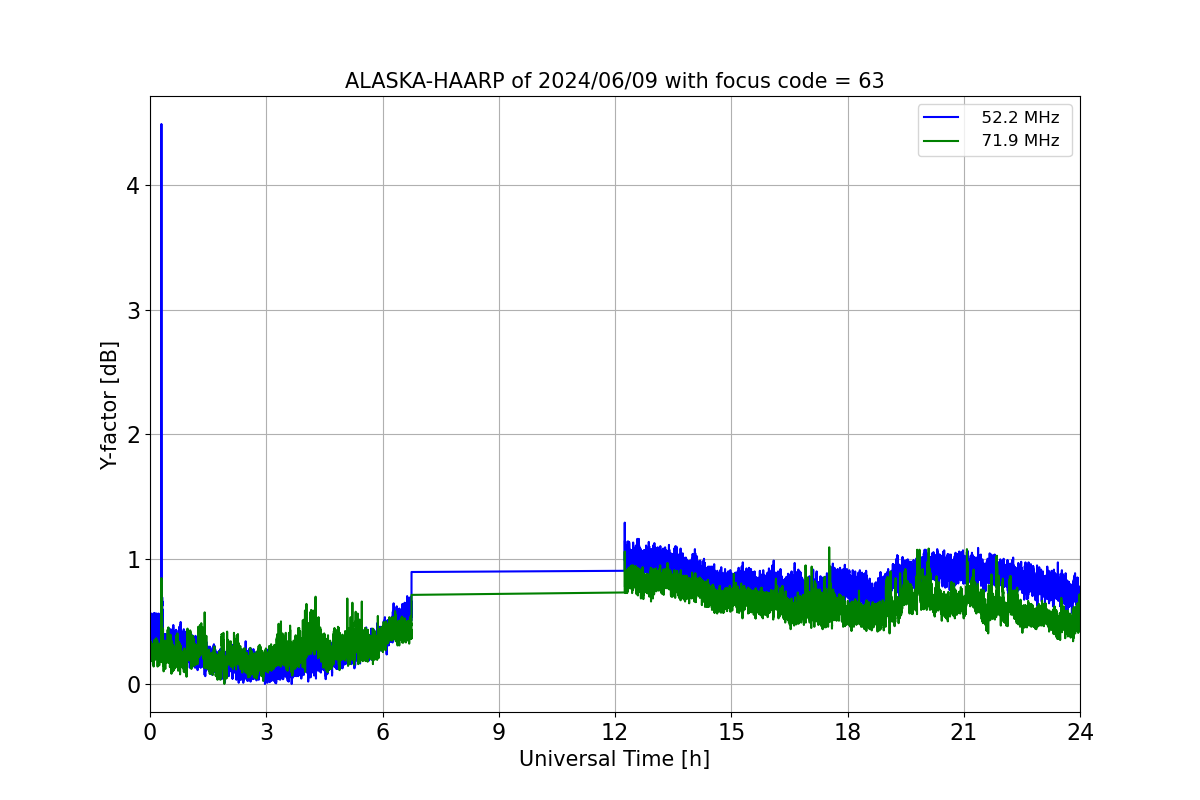Click y-axis tick label 2
1200x800 pixels.
click(133, 435)
